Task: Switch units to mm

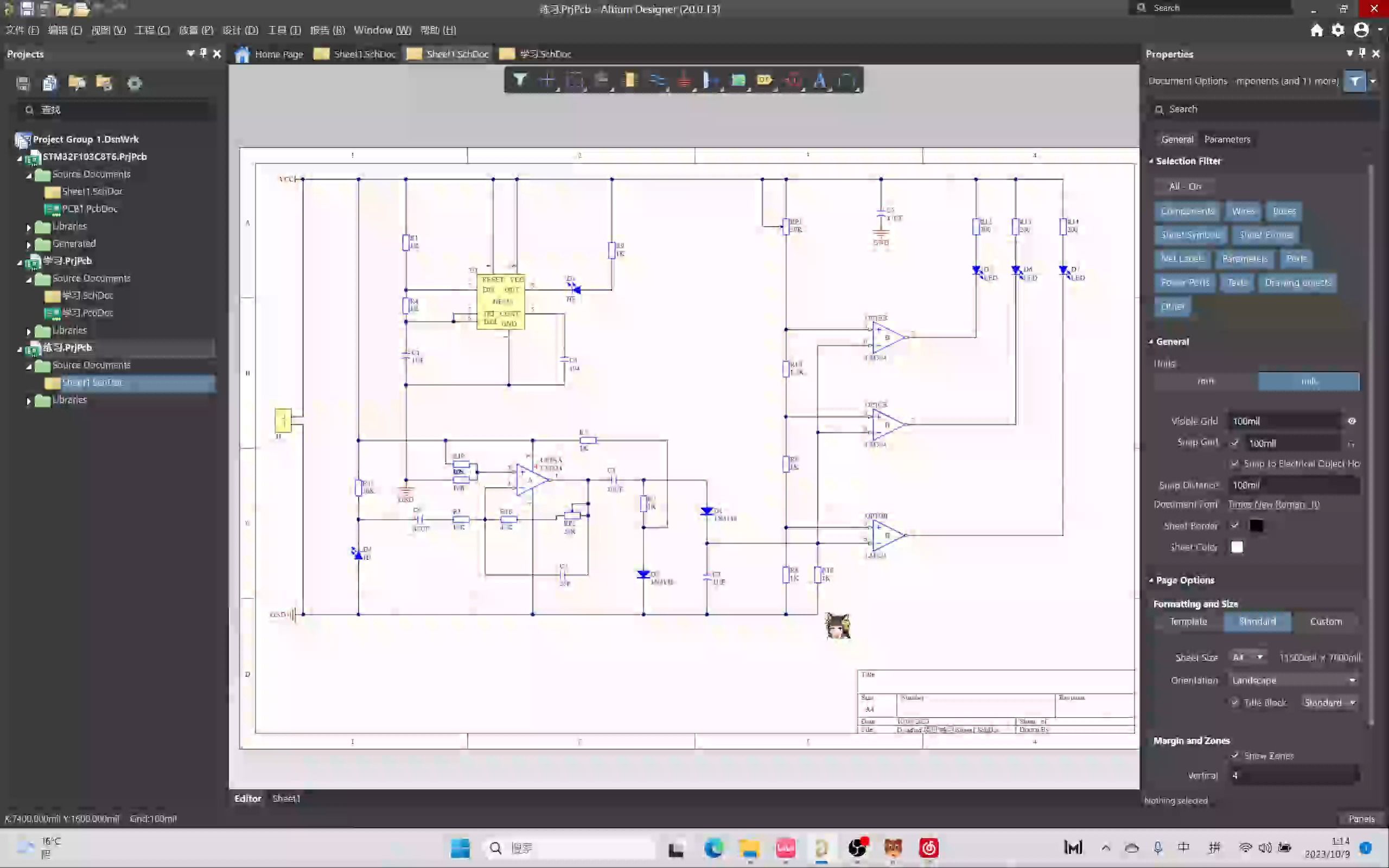Action: [1206, 381]
